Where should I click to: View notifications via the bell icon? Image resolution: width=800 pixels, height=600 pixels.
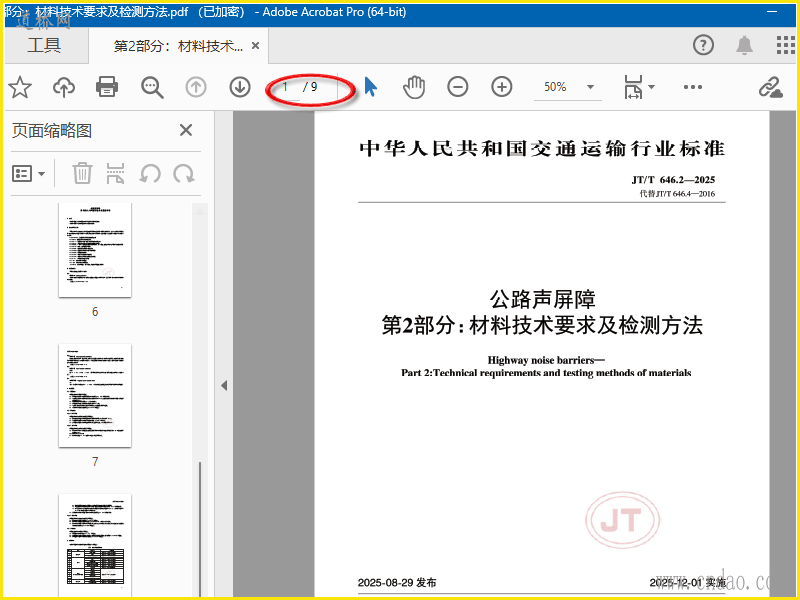tap(744, 45)
